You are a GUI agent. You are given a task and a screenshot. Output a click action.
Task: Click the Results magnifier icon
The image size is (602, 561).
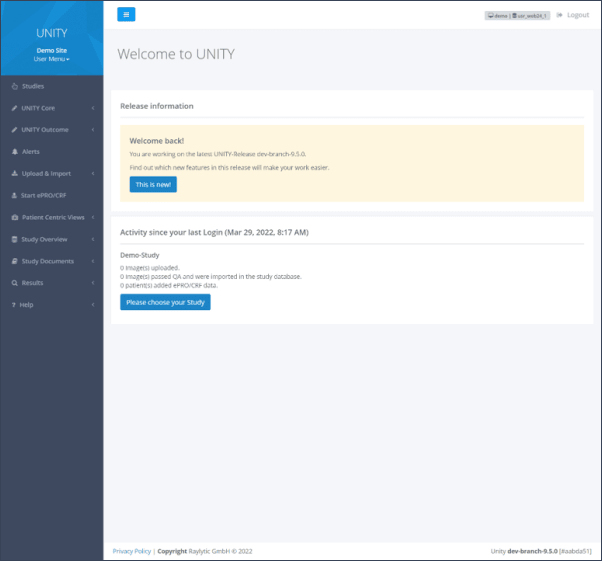coord(13,283)
